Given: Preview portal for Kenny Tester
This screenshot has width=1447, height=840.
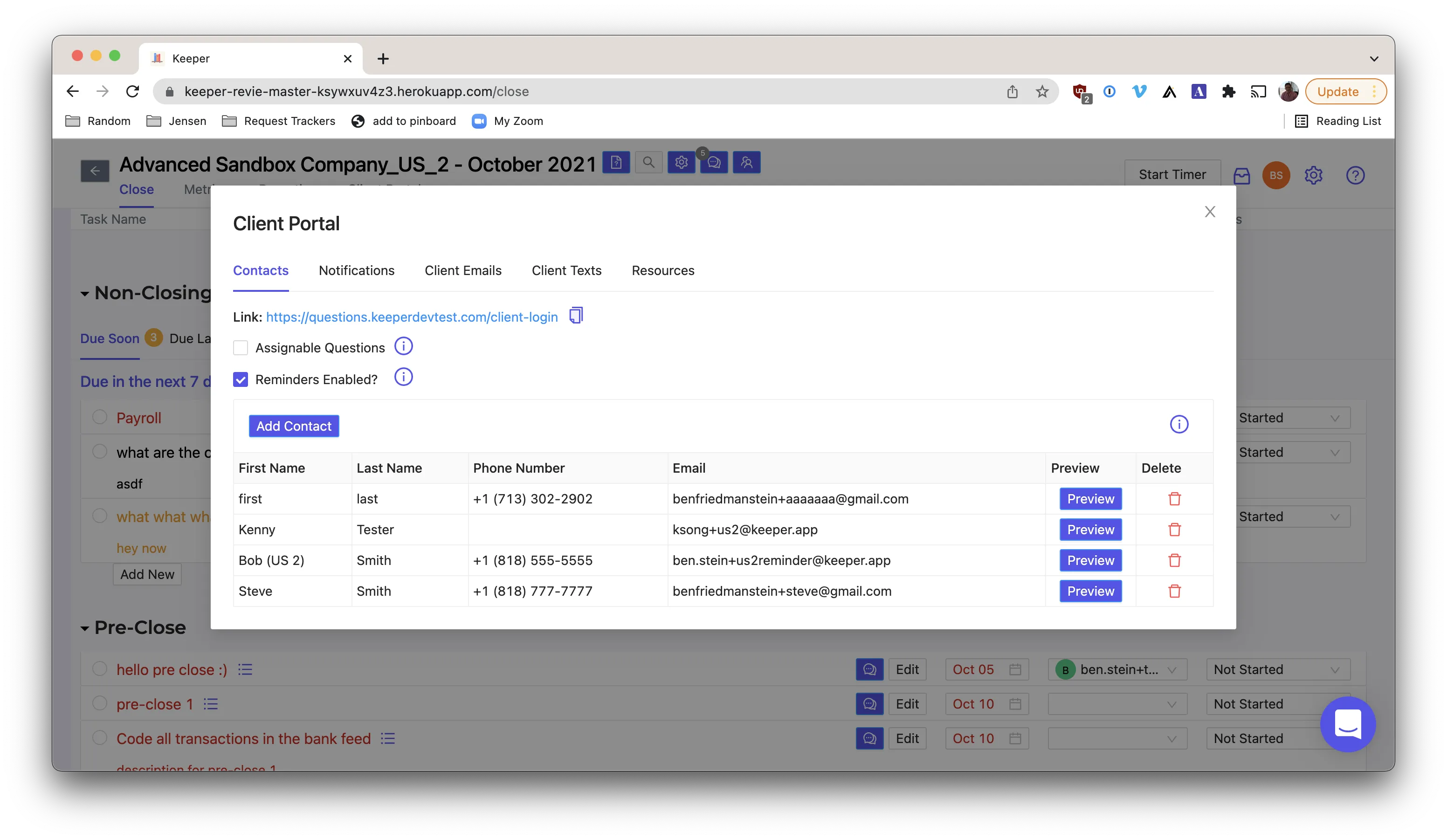Looking at the screenshot, I should [1090, 530].
